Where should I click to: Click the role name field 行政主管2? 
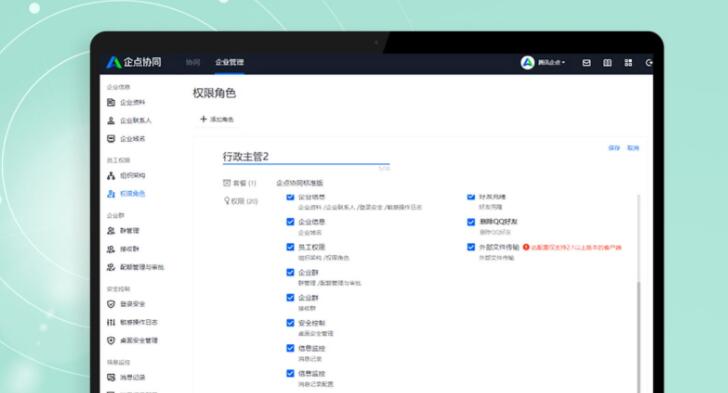[x=306, y=157]
